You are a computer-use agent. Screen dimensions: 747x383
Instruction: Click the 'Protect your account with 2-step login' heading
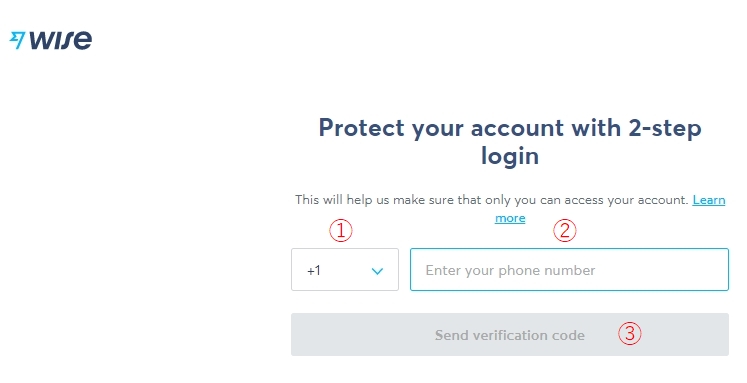tap(510, 141)
